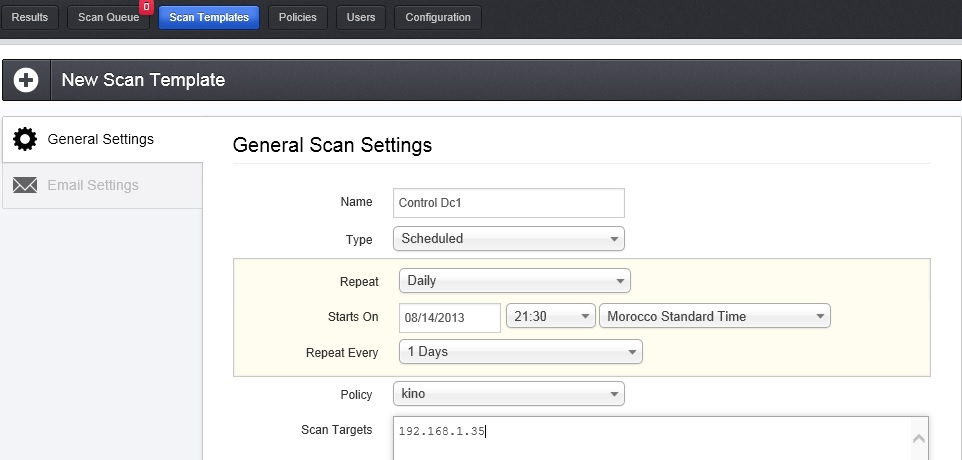Open the Scan Queue tab
962x460 pixels.
pyautogui.click(x=108, y=18)
